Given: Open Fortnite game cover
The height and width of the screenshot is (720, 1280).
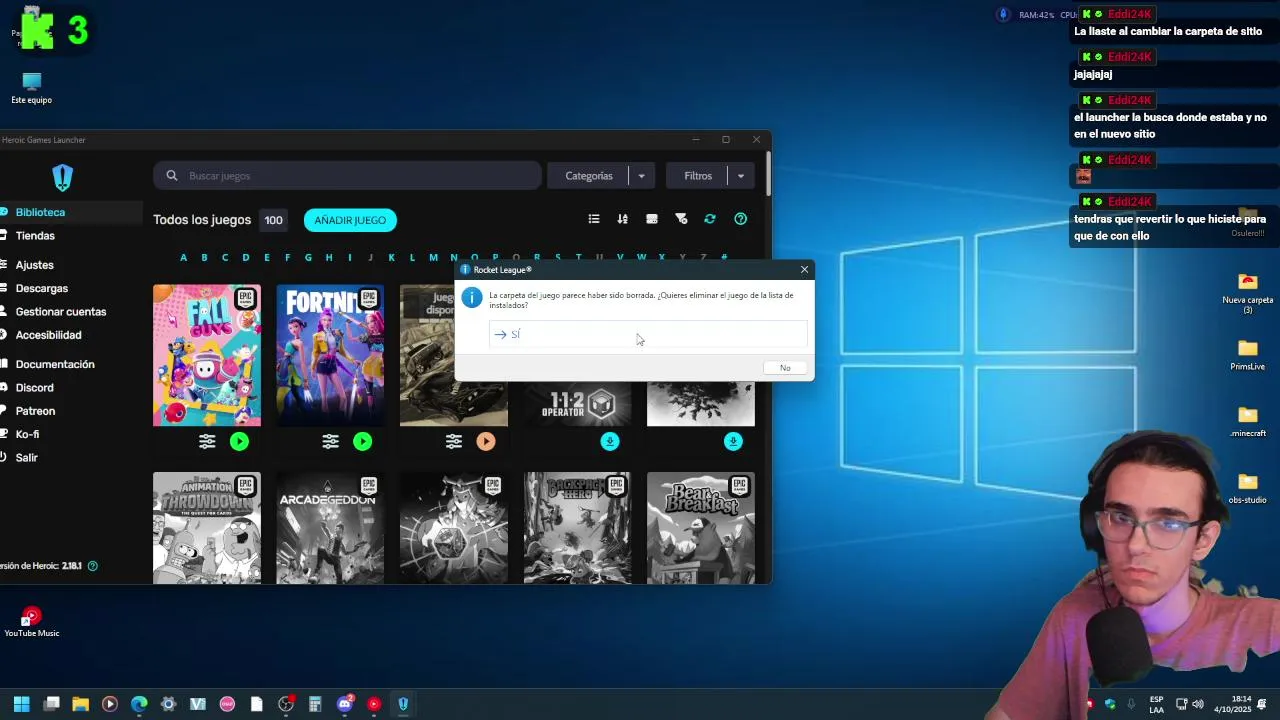Looking at the screenshot, I should point(330,355).
